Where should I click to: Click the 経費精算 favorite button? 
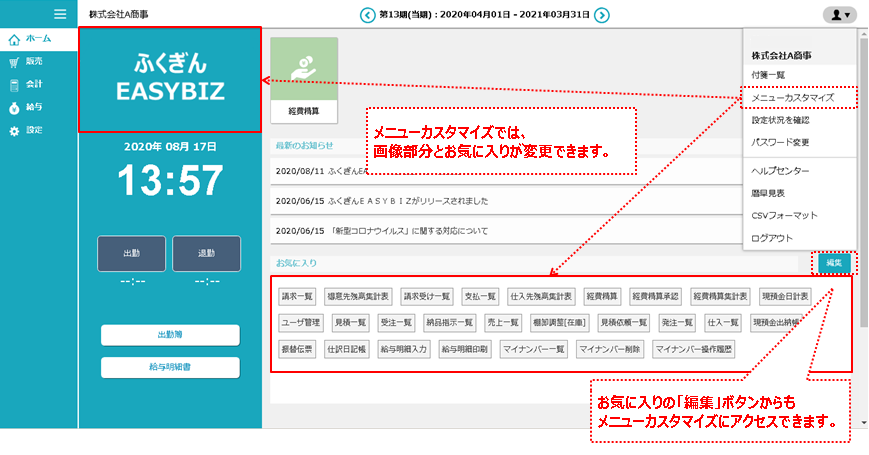click(x=602, y=296)
